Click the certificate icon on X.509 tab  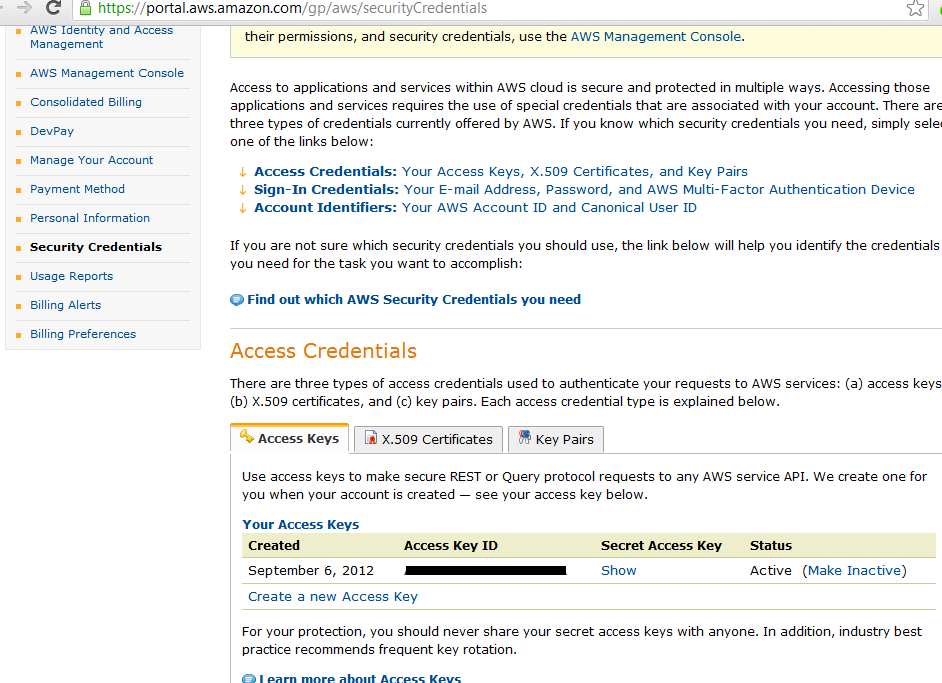click(x=371, y=439)
